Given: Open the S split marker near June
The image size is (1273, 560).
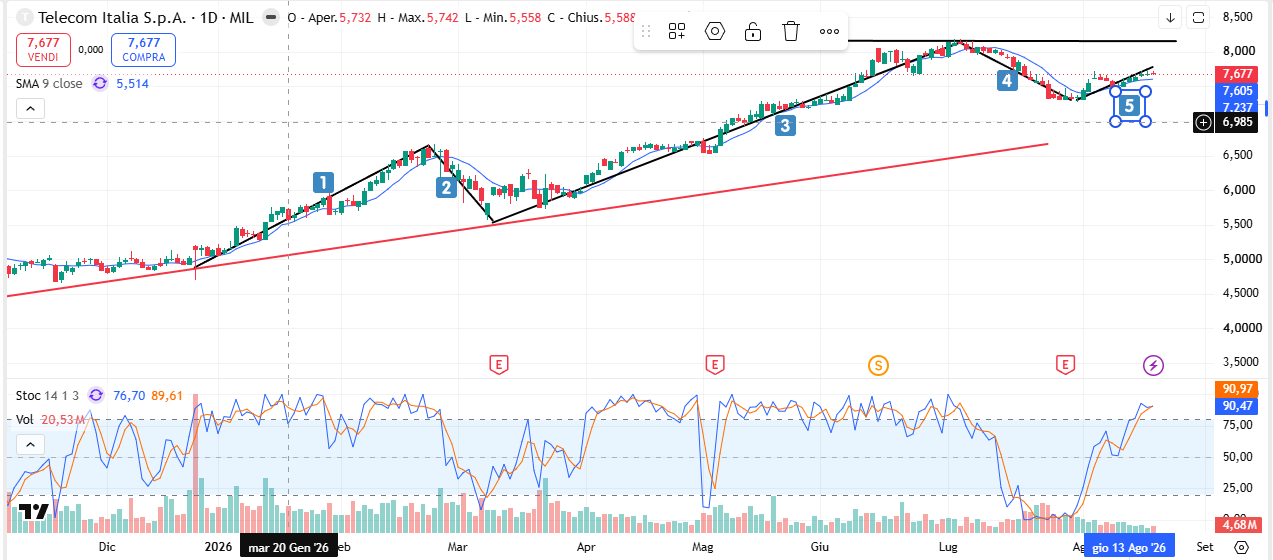Looking at the screenshot, I should coord(878,365).
